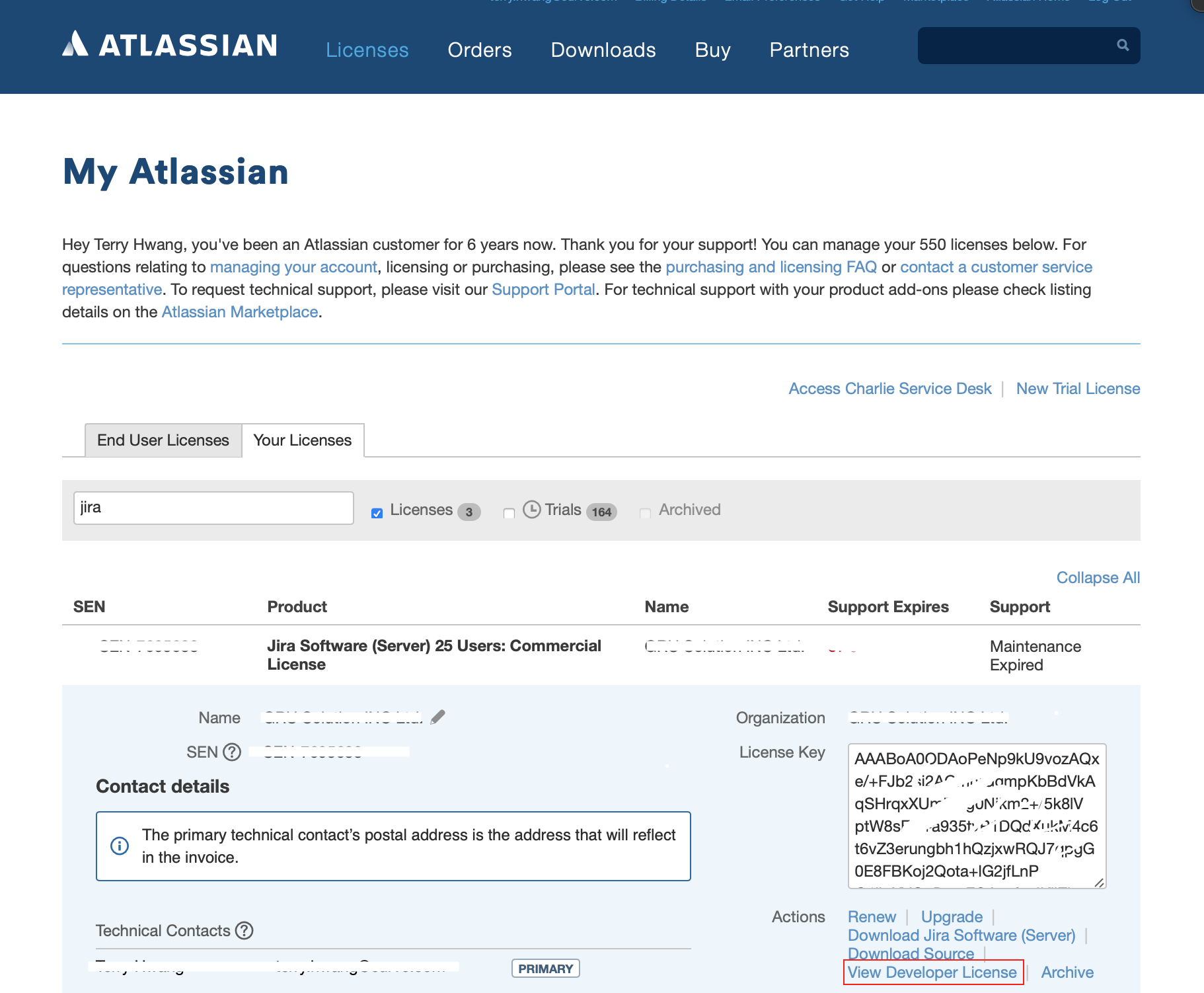Open View Developer License

pos(932,973)
